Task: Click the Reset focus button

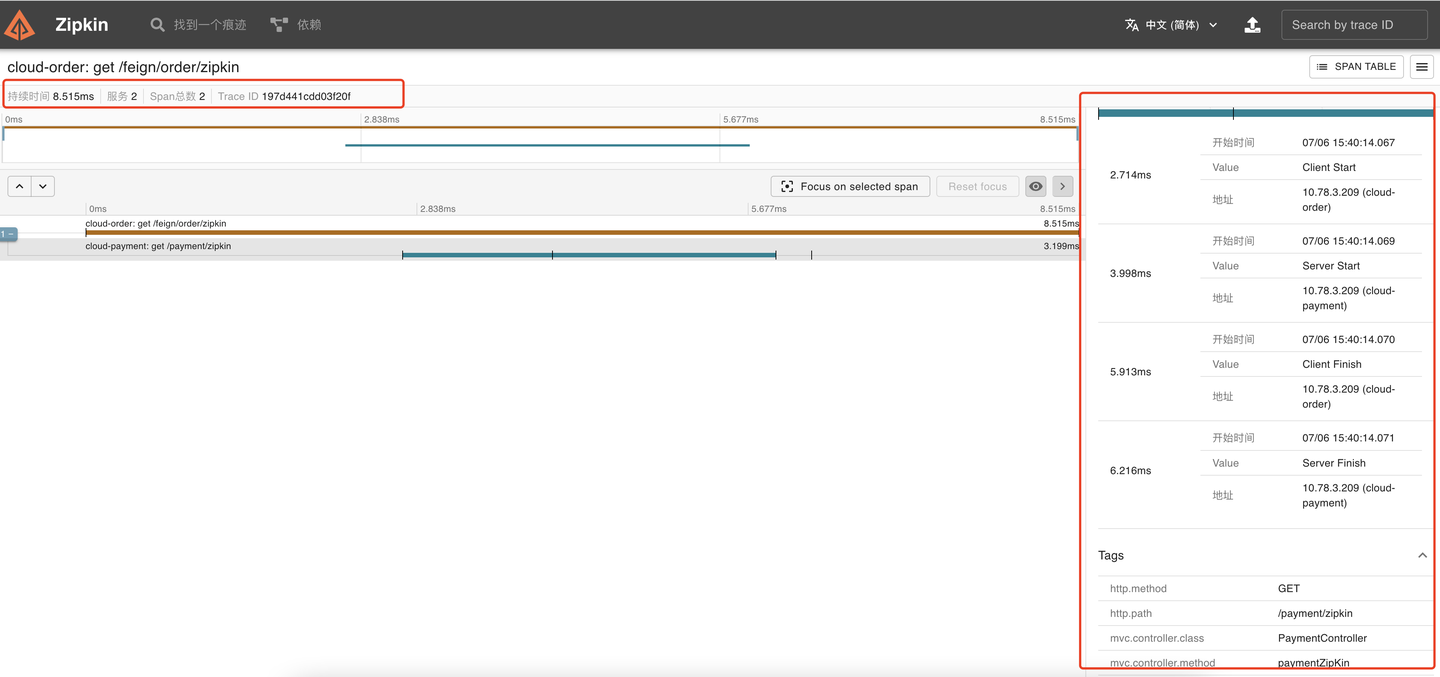Action: click(x=977, y=186)
